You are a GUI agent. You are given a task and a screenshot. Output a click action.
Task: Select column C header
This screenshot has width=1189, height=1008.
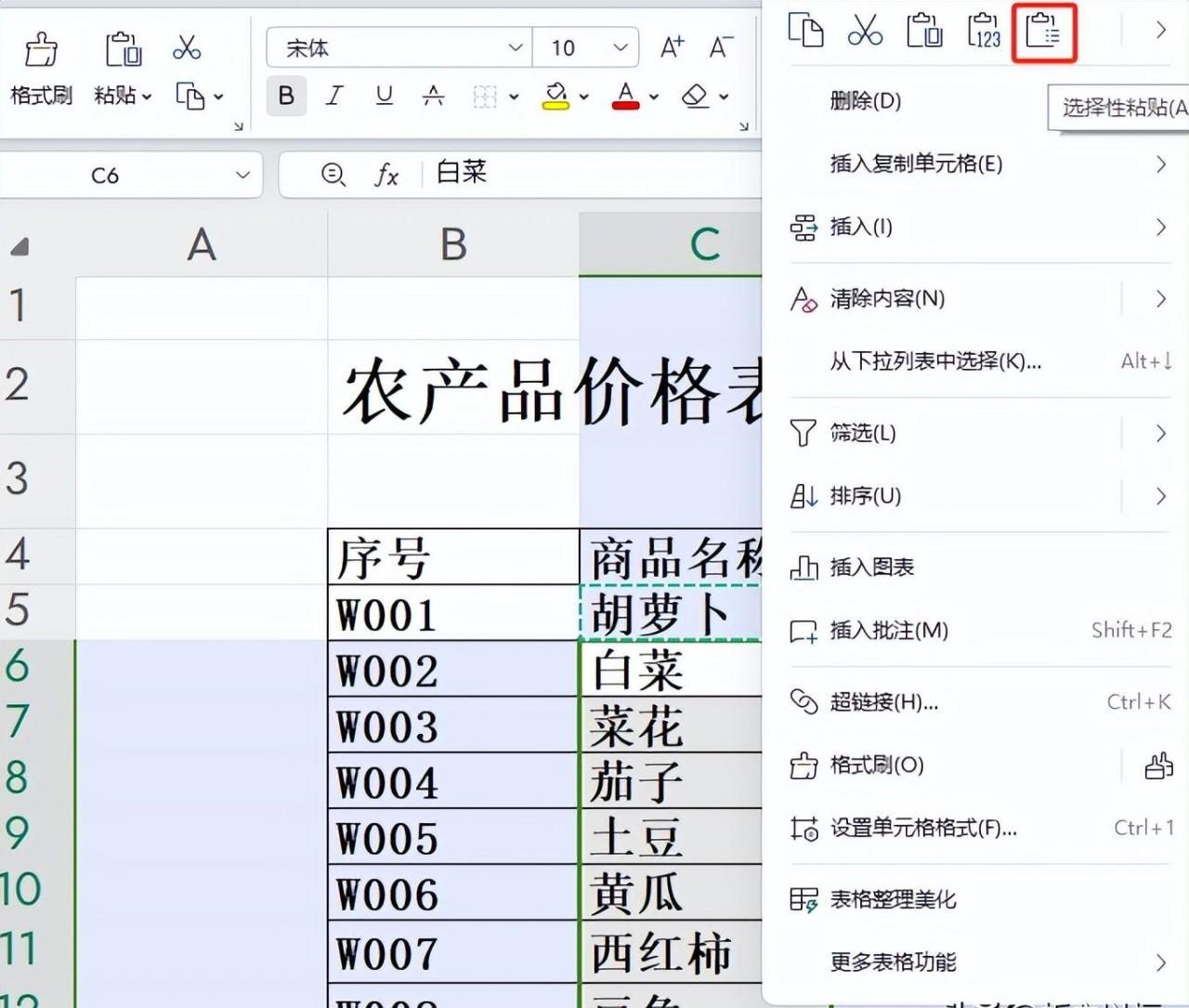(x=671, y=245)
